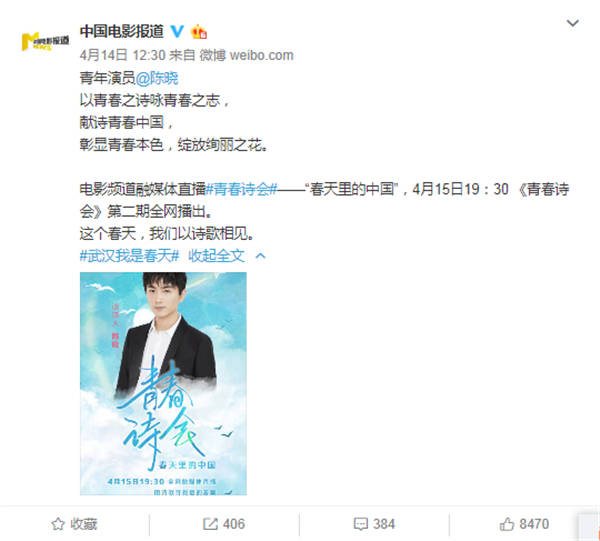
Task: Click the blue verified V badge
Action: tap(177, 31)
